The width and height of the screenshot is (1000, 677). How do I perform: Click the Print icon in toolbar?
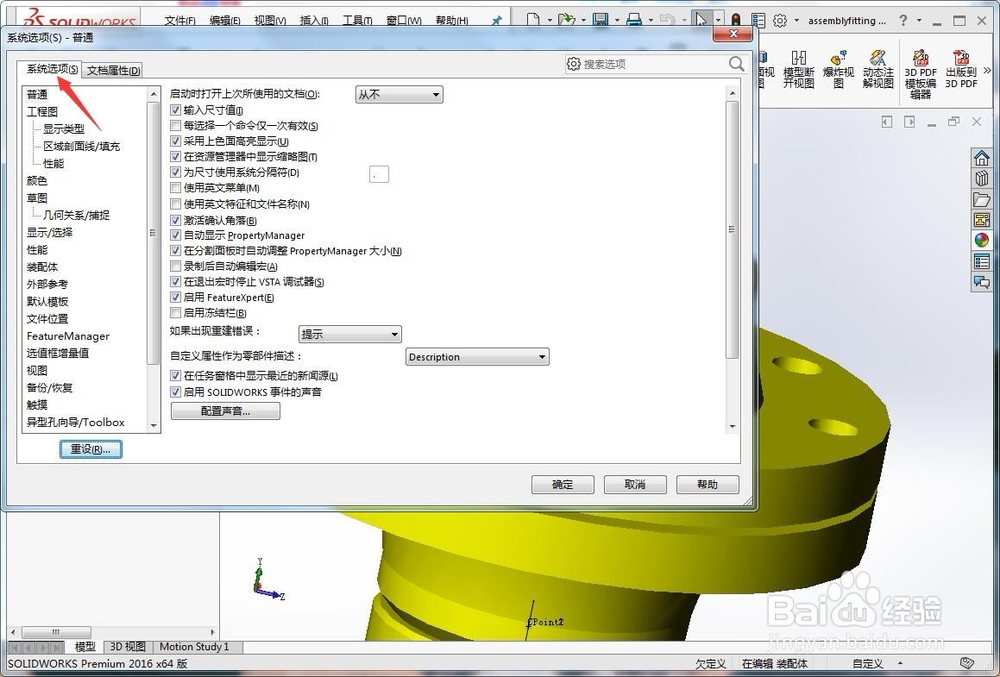[x=634, y=20]
